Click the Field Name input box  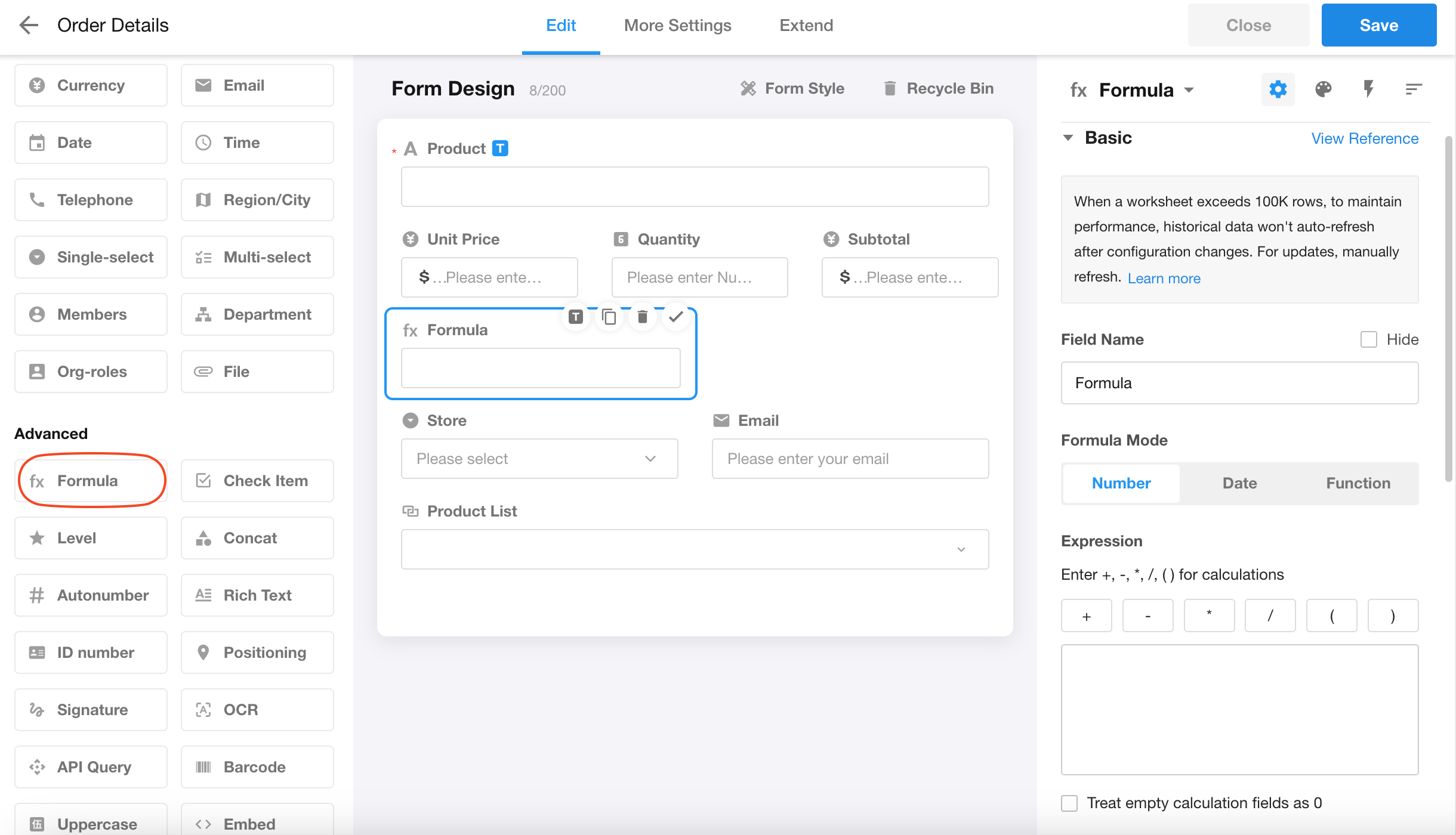pyautogui.click(x=1239, y=383)
